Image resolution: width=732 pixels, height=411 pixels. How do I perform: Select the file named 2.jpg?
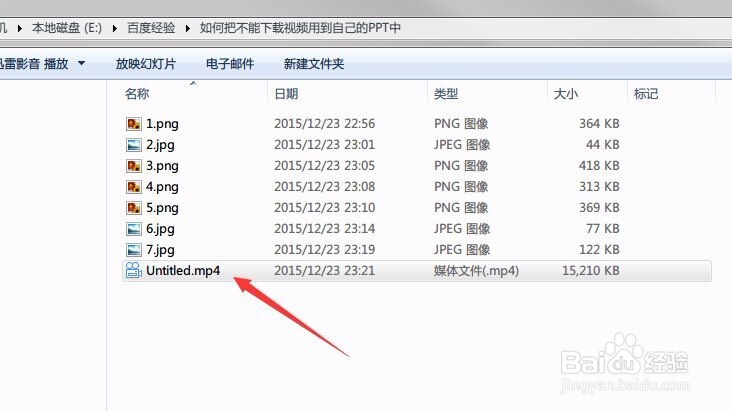160,145
